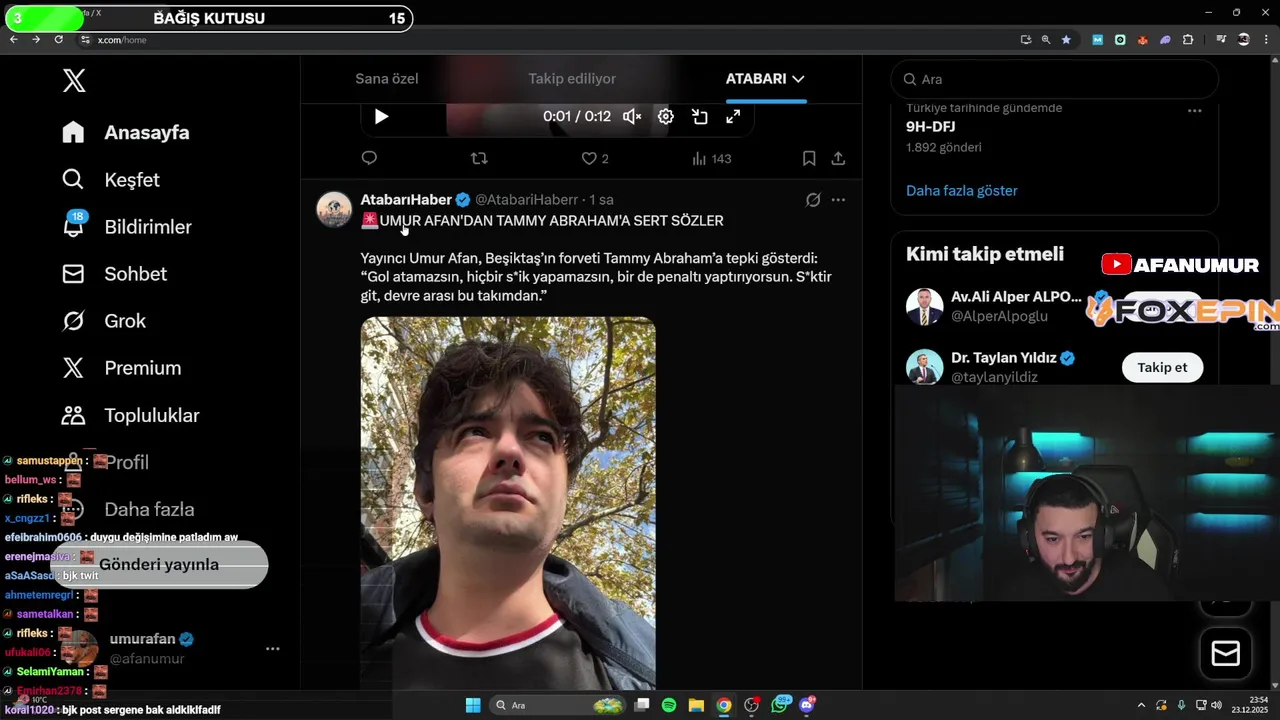View analytics showing 143 views

pos(712,158)
